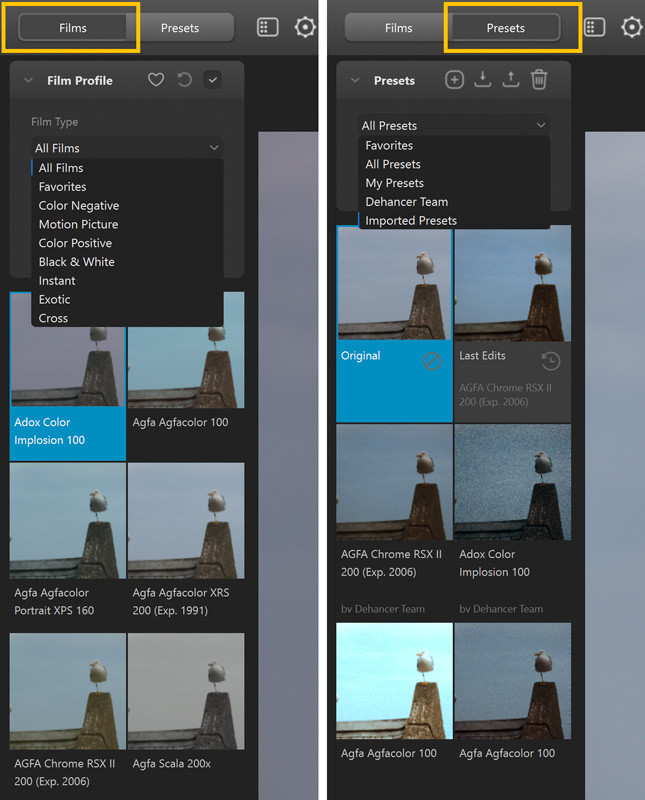Image resolution: width=645 pixels, height=800 pixels.
Task: Select Agfa Agfacolor XRS 200 thumbnail
Action: click(x=186, y=521)
